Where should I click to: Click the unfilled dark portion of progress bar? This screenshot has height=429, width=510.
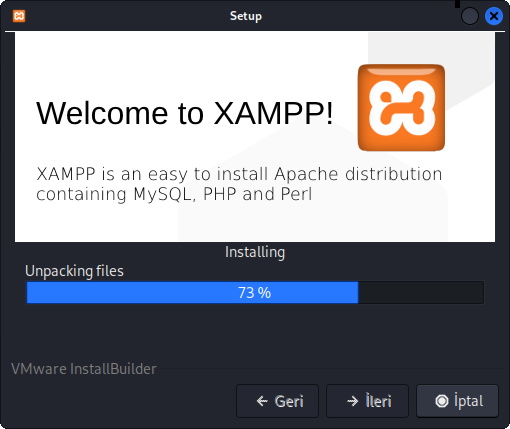pyautogui.click(x=421, y=293)
